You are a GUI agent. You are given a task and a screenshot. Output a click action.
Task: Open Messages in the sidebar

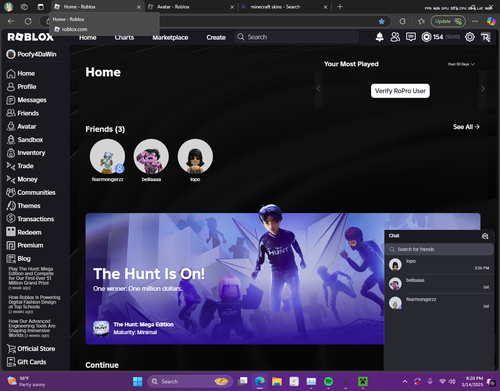pos(26,100)
